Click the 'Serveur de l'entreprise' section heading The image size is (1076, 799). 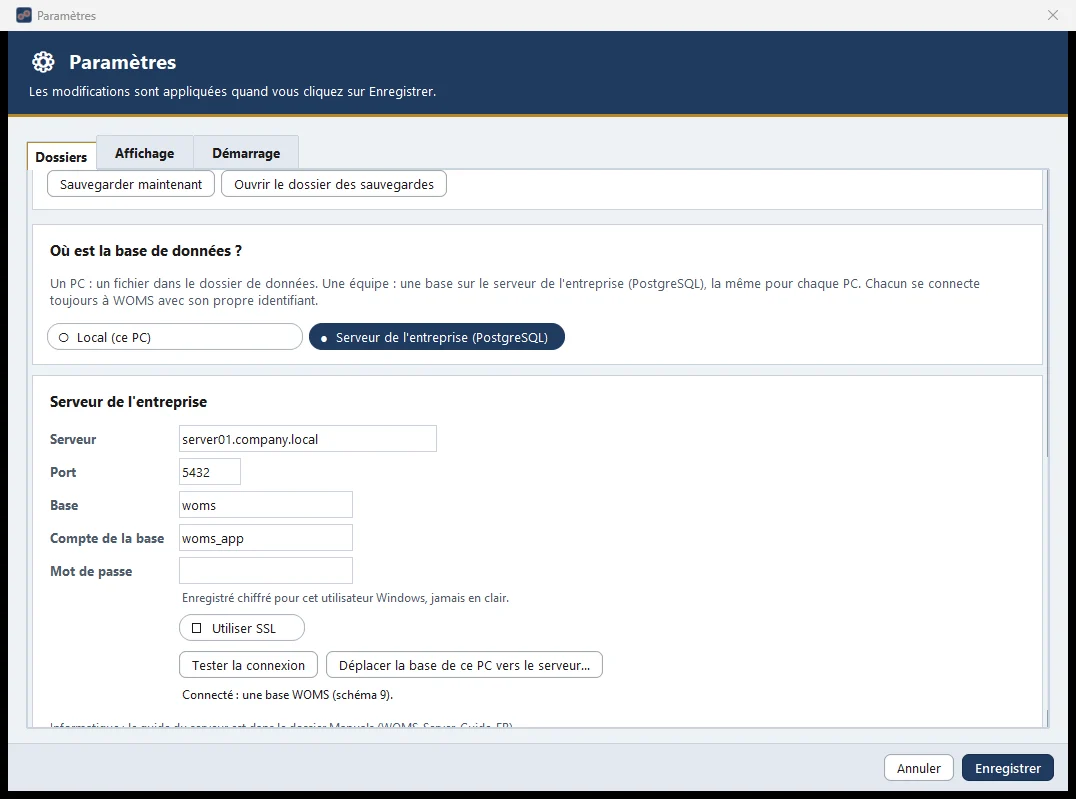coord(128,402)
